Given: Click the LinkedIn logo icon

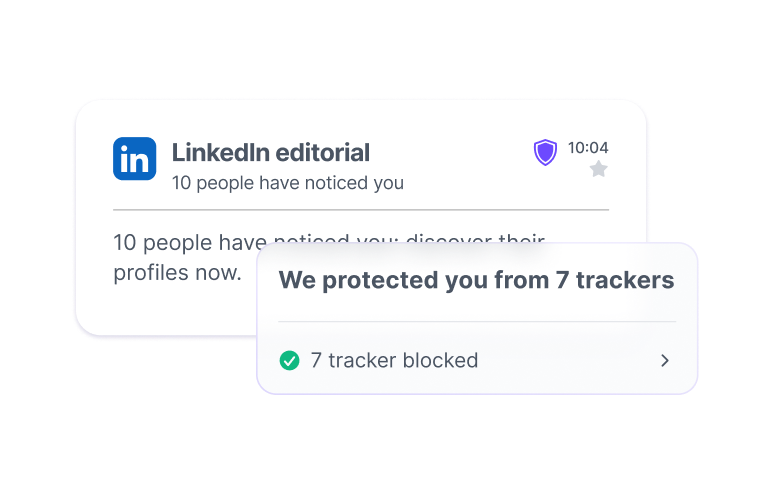Looking at the screenshot, I should [134, 159].
